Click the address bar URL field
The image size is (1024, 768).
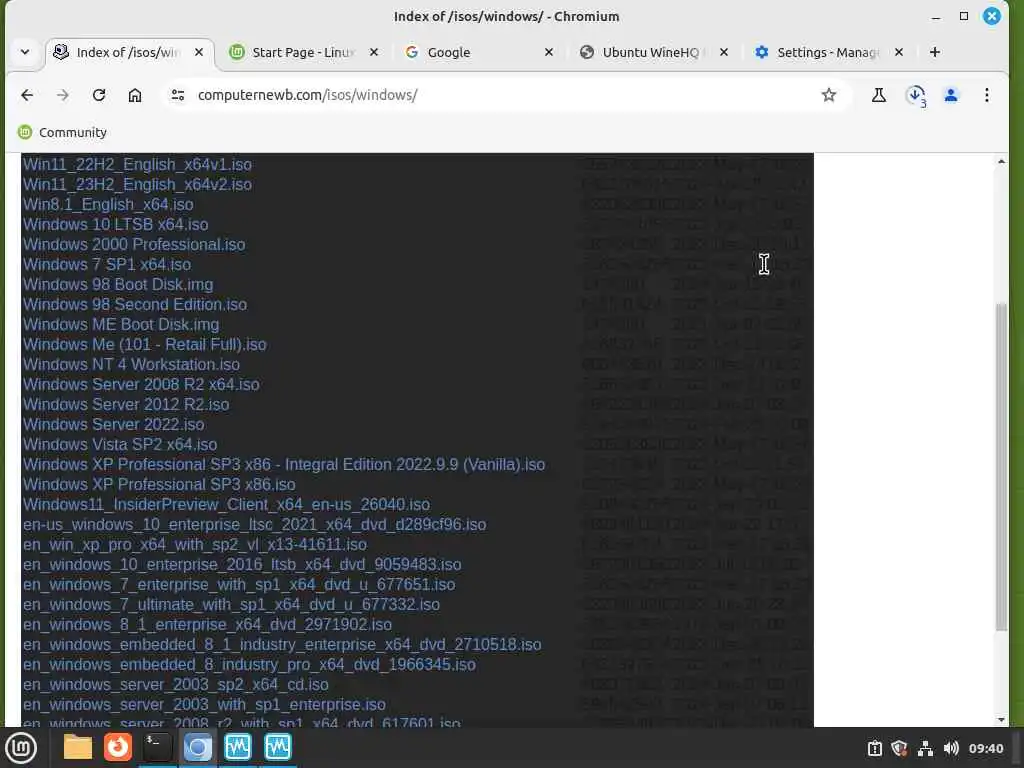(x=503, y=95)
